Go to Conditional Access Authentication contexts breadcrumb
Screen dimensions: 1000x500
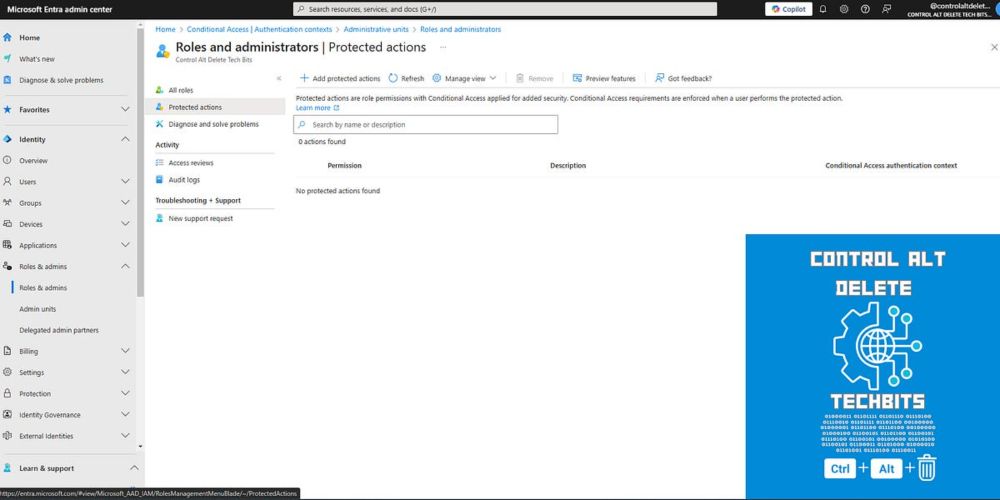click(x=259, y=29)
